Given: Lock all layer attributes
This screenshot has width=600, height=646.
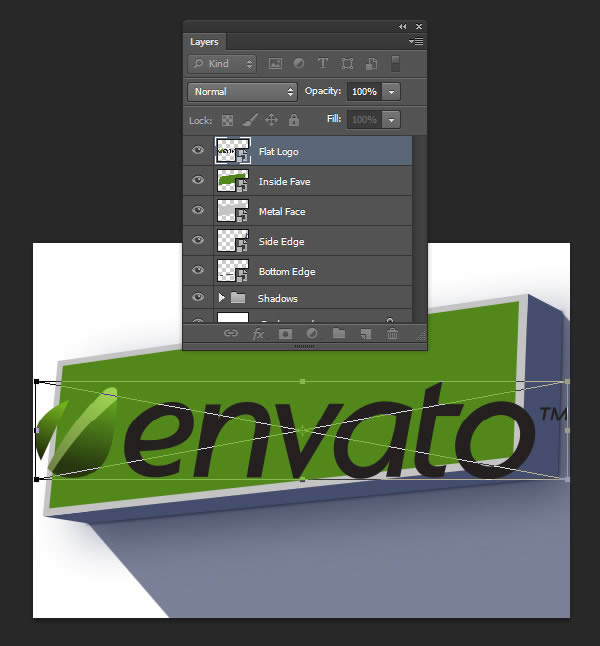Looking at the screenshot, I should click(x=293, y=120).
